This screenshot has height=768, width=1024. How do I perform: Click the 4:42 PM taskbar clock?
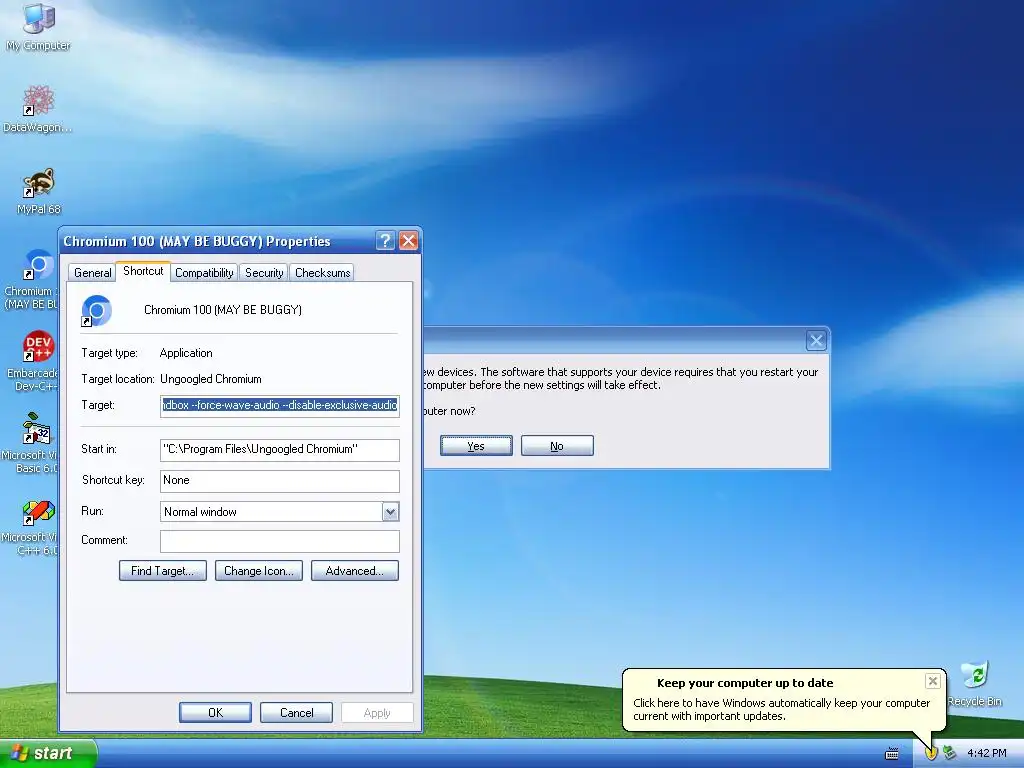986,753
